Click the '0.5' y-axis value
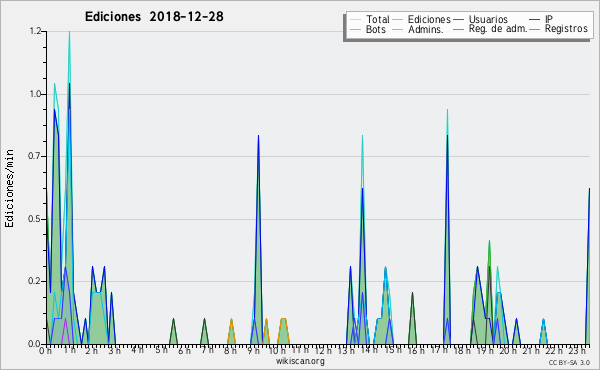 pyautogui.click(x=35, y=219)
